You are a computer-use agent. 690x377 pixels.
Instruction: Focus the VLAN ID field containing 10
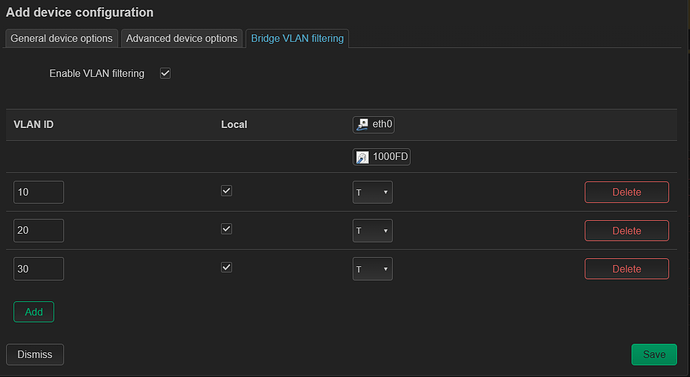pos(38,192)
